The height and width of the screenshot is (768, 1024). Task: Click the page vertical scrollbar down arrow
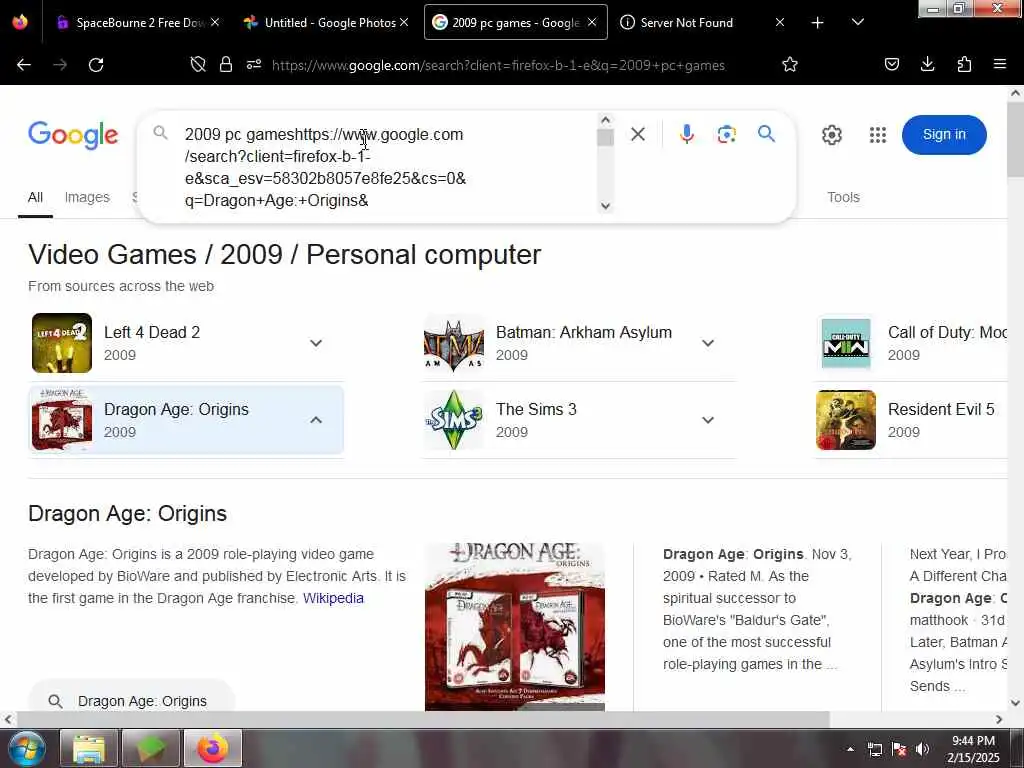(1016, 703)
